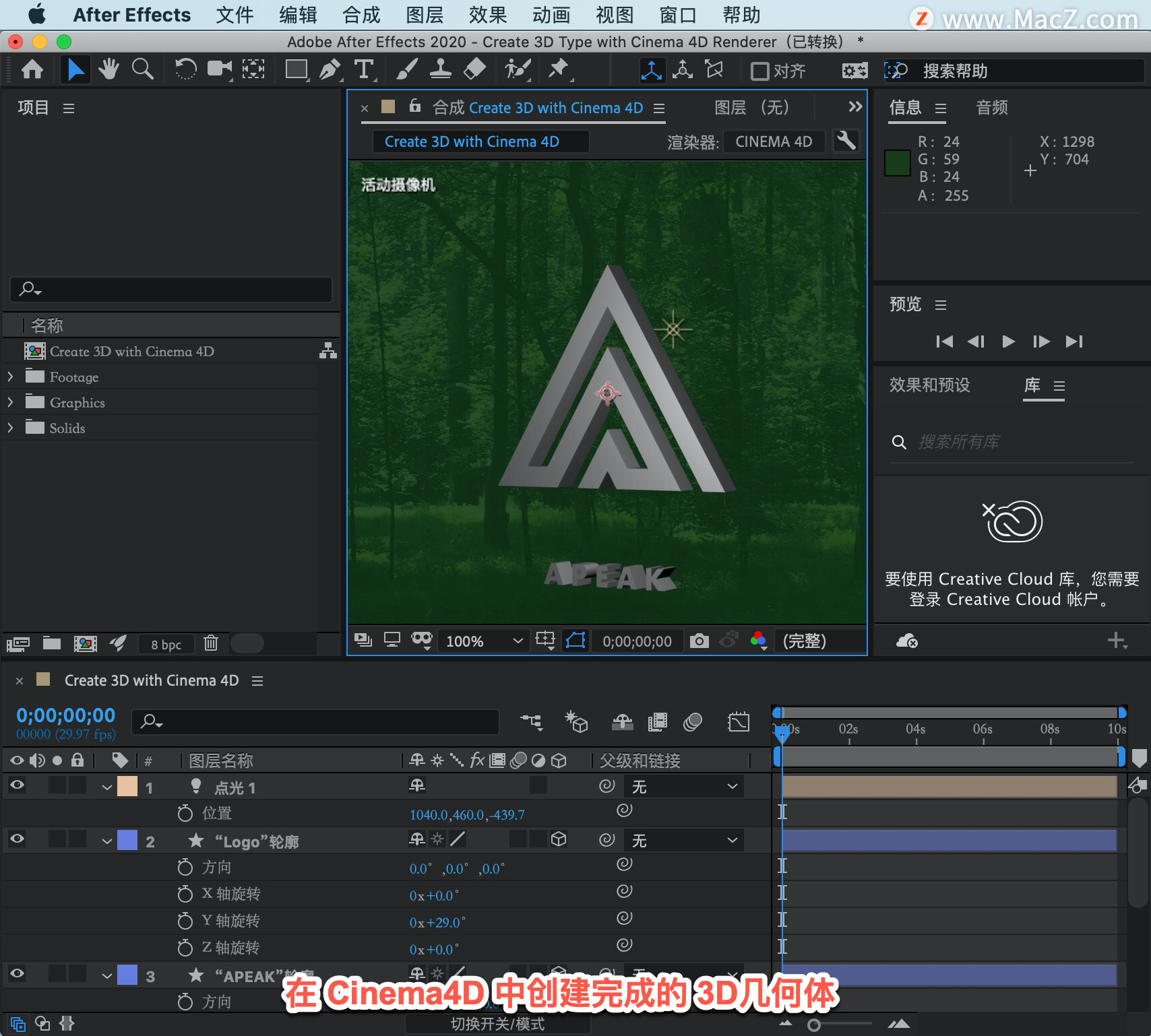Select the Rectangle shape tool

pyautogui.click(x=297, y=69)
